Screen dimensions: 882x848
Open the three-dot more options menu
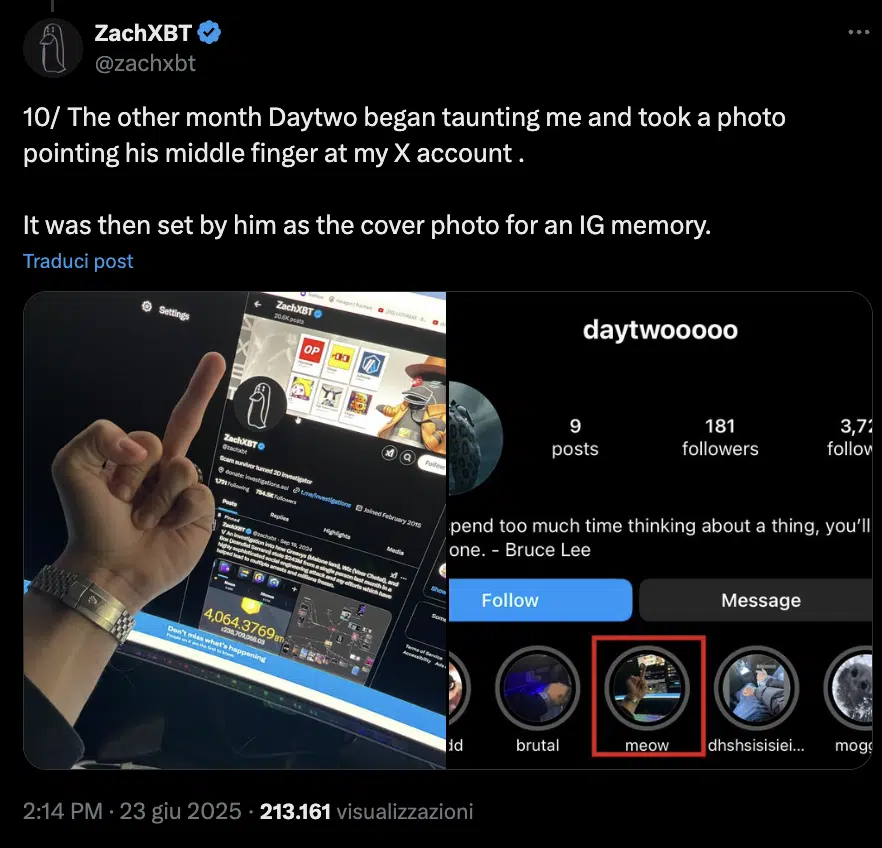(x=858, y=32)
